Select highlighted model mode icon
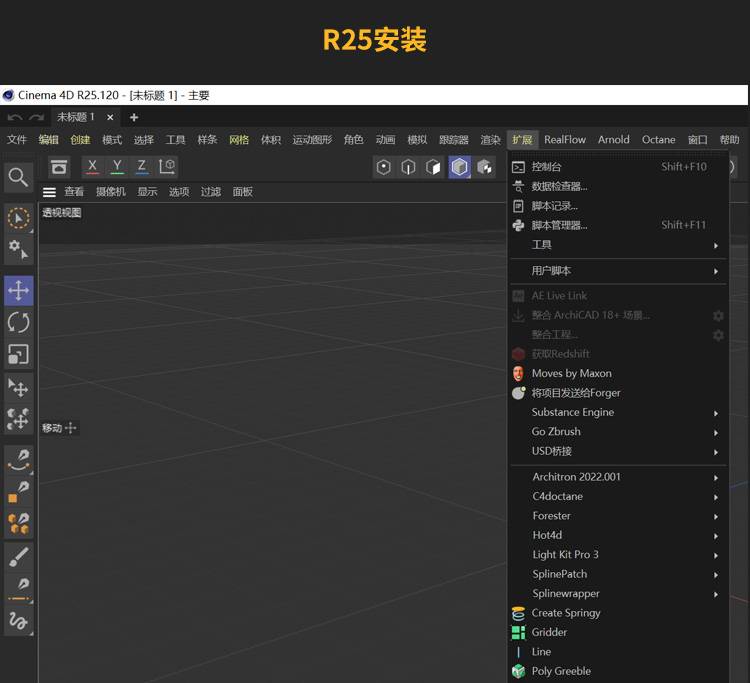 (x=459, y=167)
